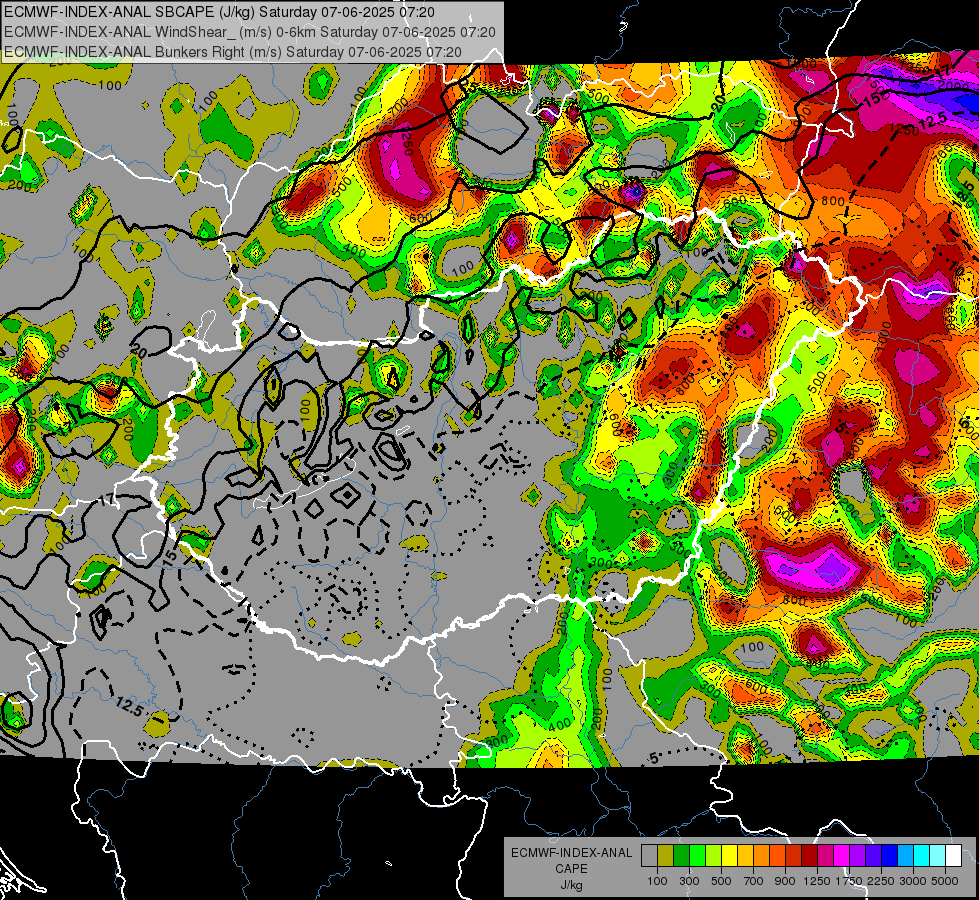Image resolution: width=979 pixels, height=900 pixels.
Task: Click the J/kg unit label in legend
Action: click(571, 885)
